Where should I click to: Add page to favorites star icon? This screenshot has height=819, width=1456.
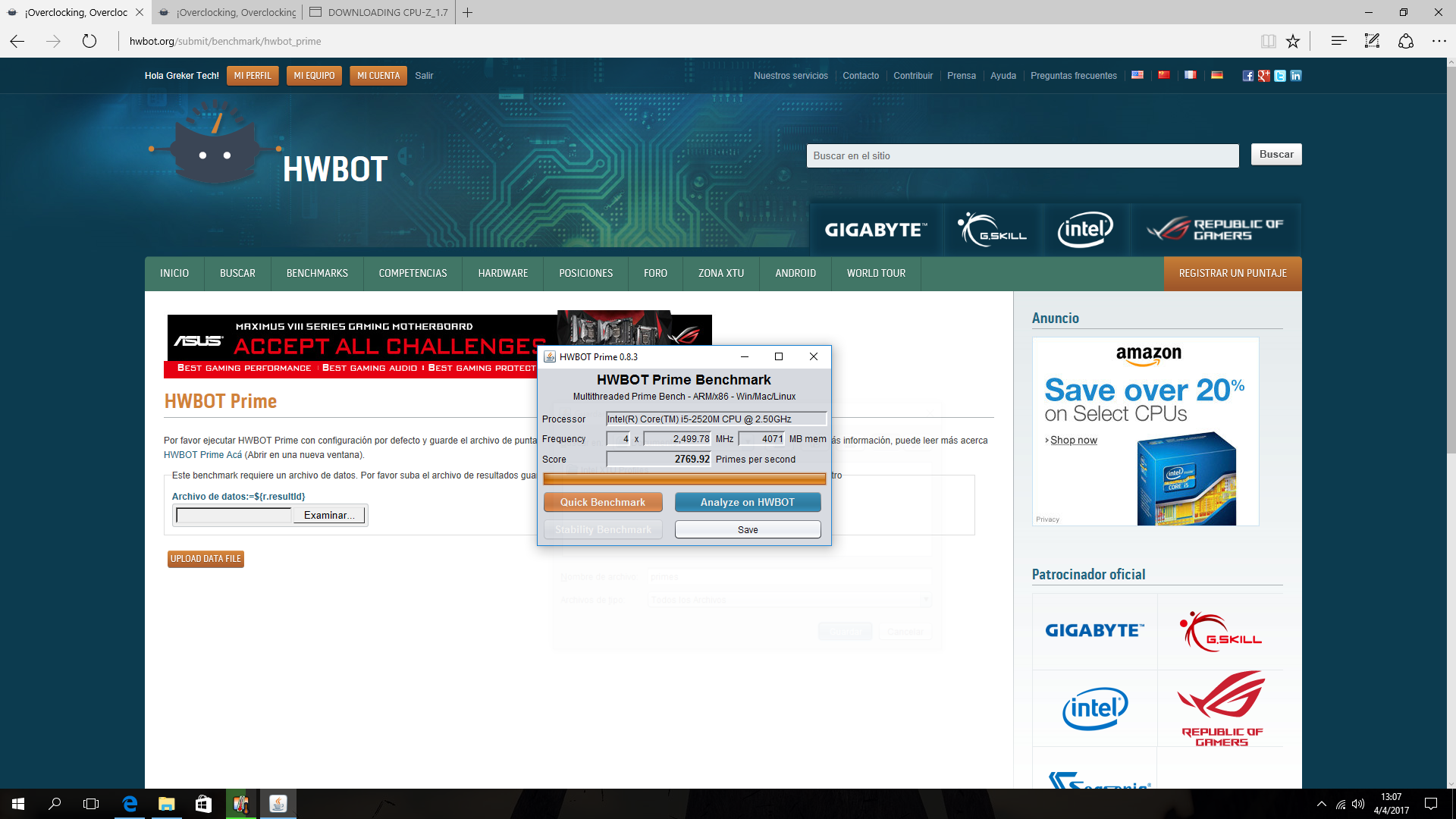click(1293, 41)
